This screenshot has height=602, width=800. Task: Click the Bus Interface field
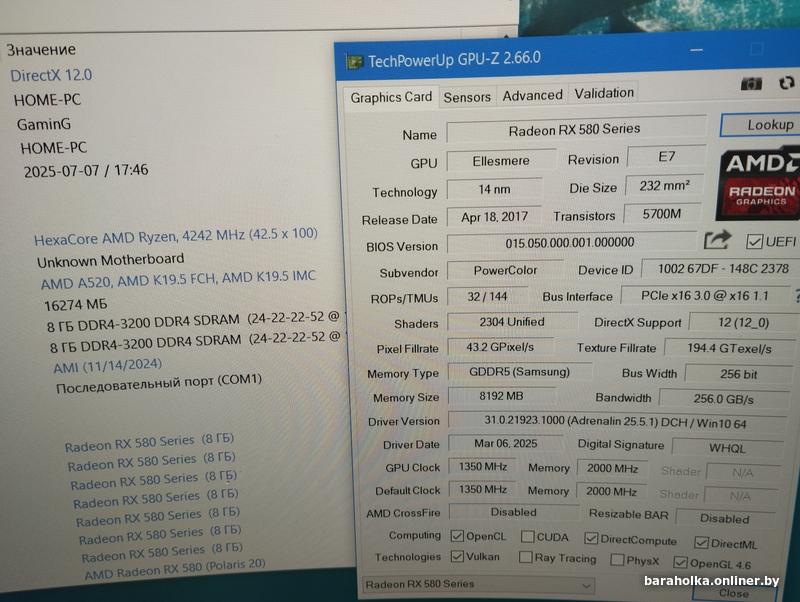(x=705, y=295)
